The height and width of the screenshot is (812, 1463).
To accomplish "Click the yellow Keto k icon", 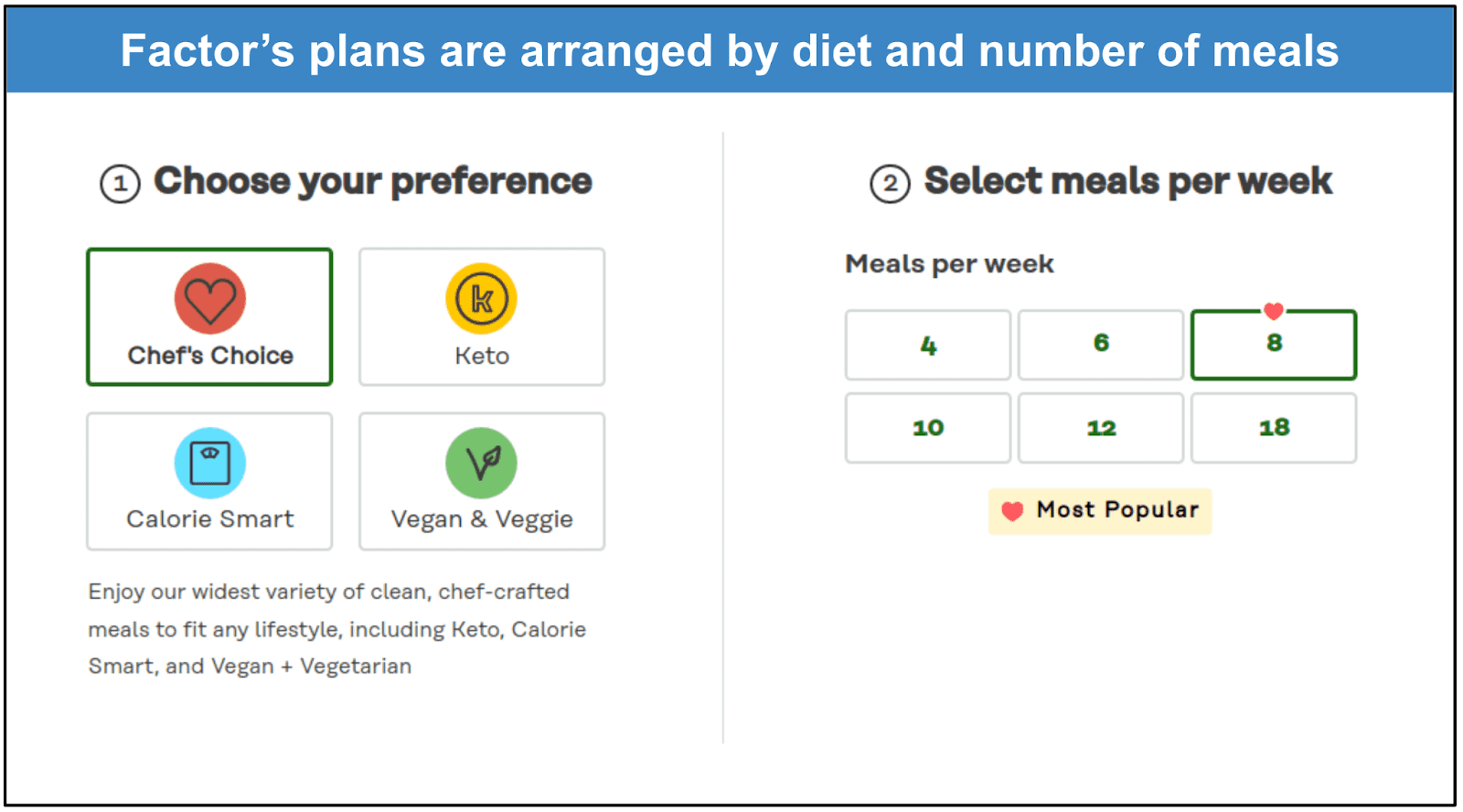I will tap(482, 299).
